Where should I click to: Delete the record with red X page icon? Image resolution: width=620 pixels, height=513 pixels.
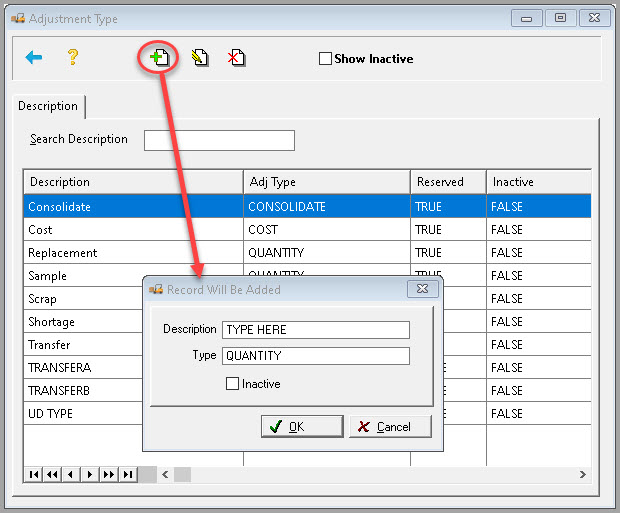click(x=236, y=58)
